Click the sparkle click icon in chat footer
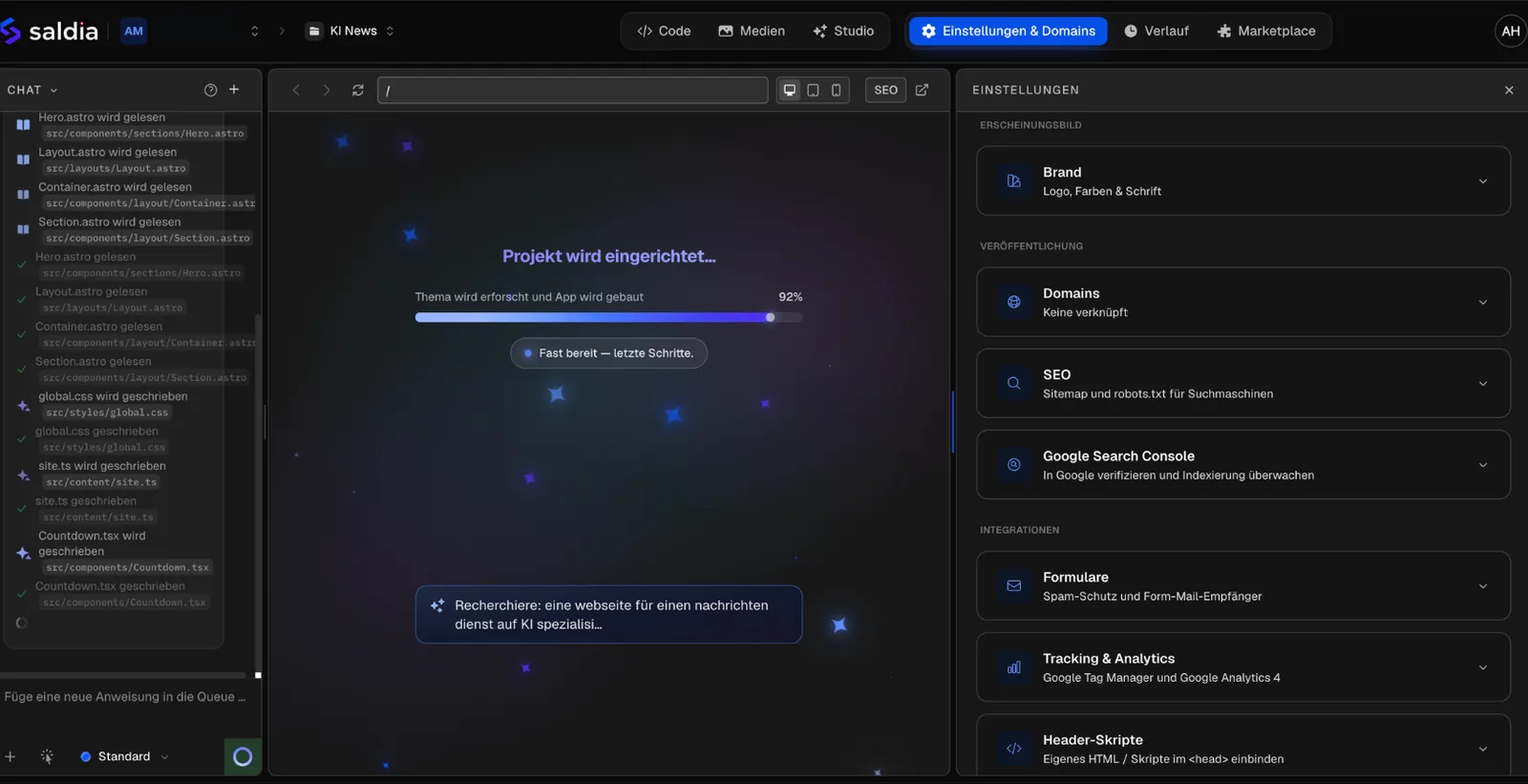This screenshot has height=784, width=1528. point(47,756)
